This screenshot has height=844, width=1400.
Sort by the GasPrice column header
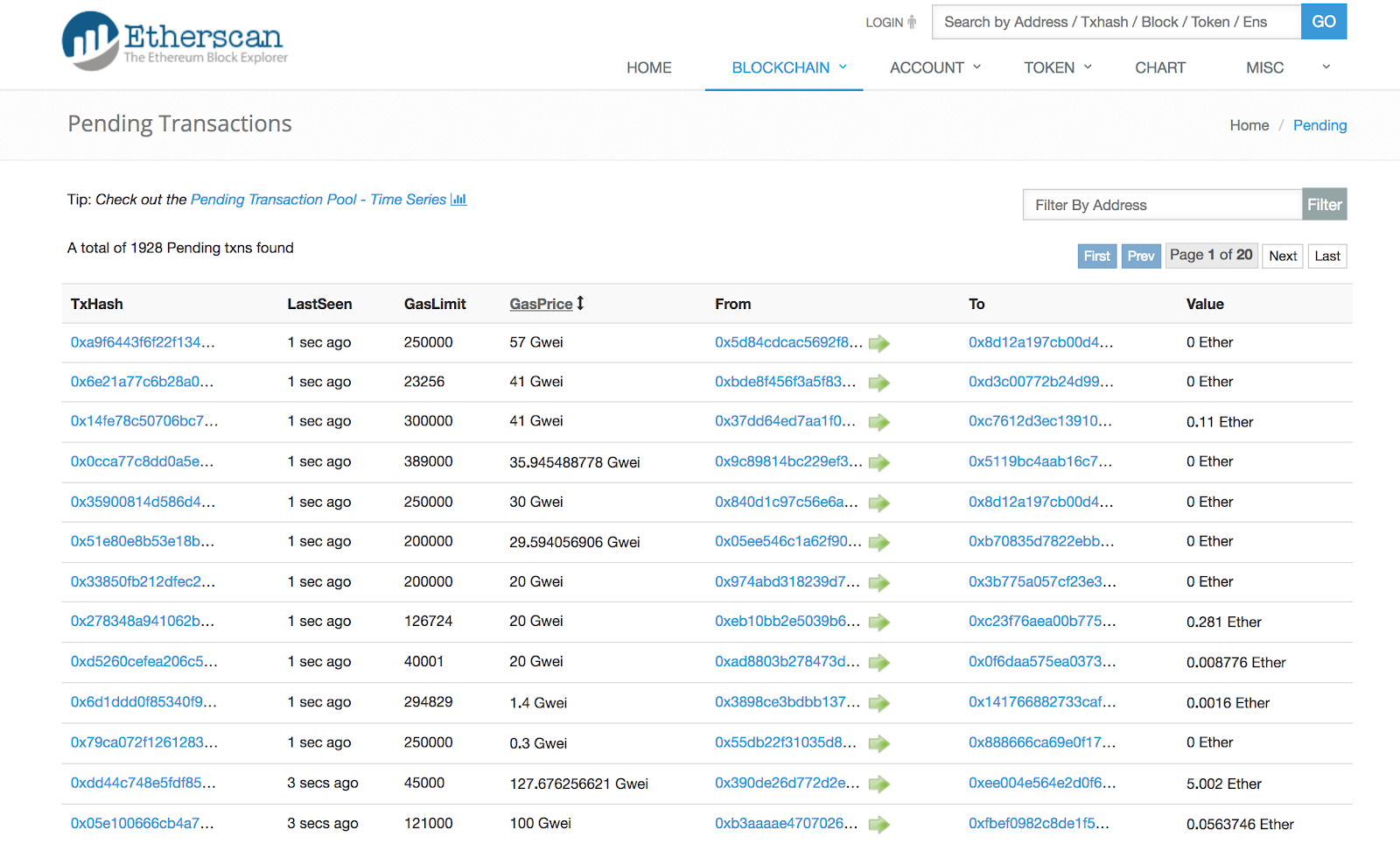pos(541,304)
